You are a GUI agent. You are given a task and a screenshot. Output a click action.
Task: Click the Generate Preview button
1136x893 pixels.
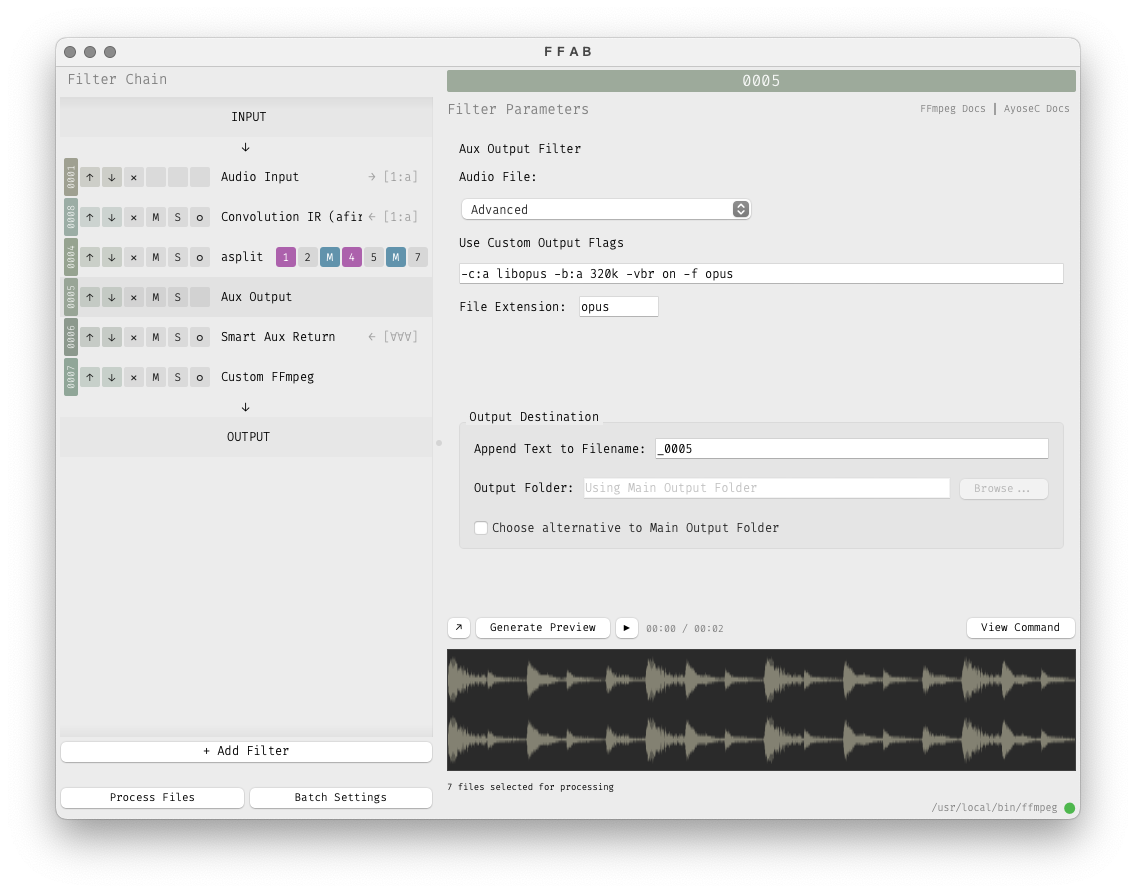pyautogui.click(x=543, y=628)
